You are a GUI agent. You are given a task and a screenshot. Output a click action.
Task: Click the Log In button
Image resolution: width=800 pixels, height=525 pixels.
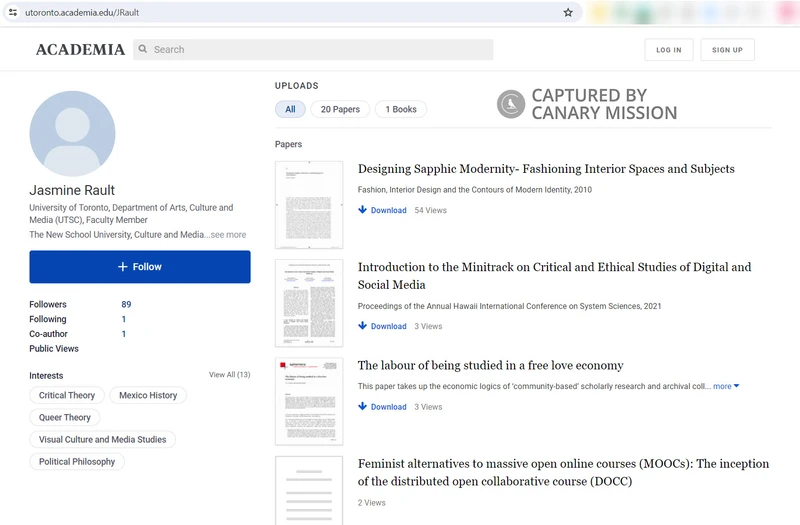[x=669, y=50]
